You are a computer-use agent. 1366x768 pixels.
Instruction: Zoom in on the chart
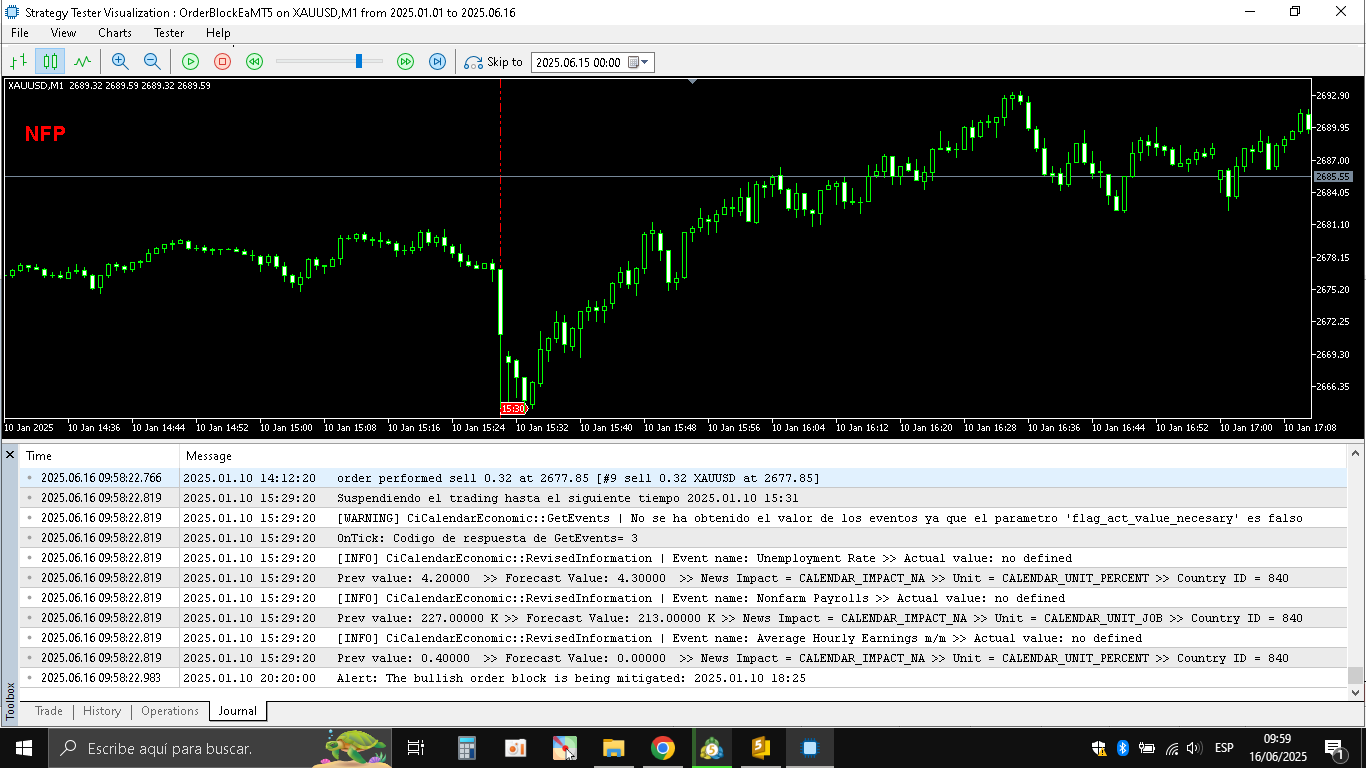click(x=120, y=62)
